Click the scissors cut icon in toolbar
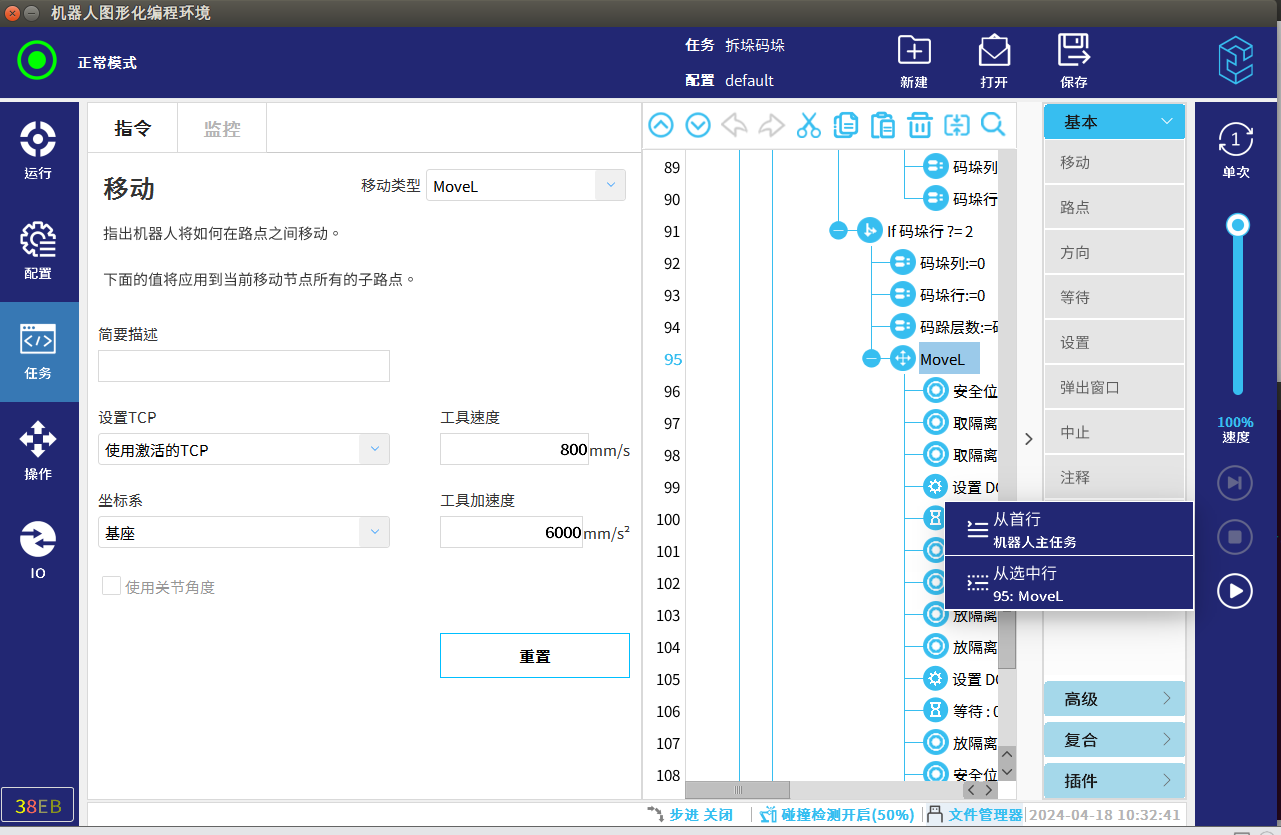This screenshot has height=835, width=1281. pyautogui.click(x=808, y=125)
